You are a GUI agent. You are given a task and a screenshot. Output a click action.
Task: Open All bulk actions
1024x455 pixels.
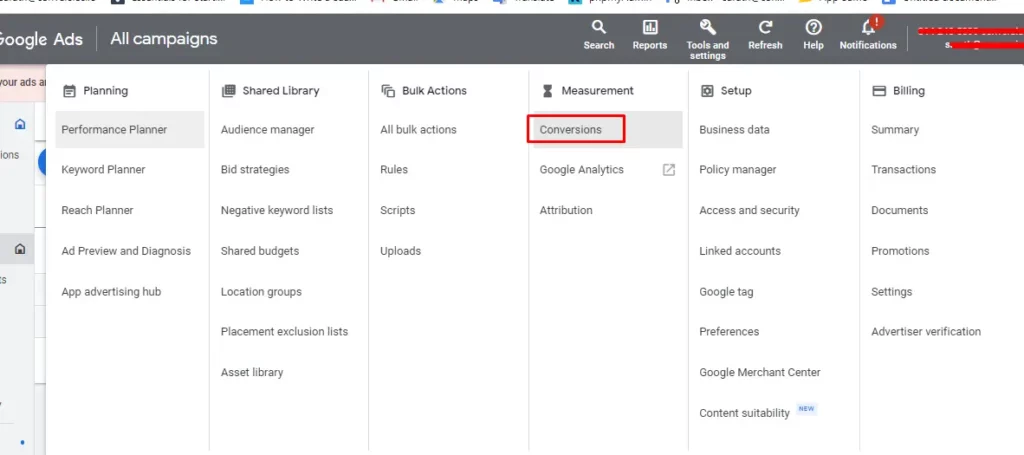(419, 130)
